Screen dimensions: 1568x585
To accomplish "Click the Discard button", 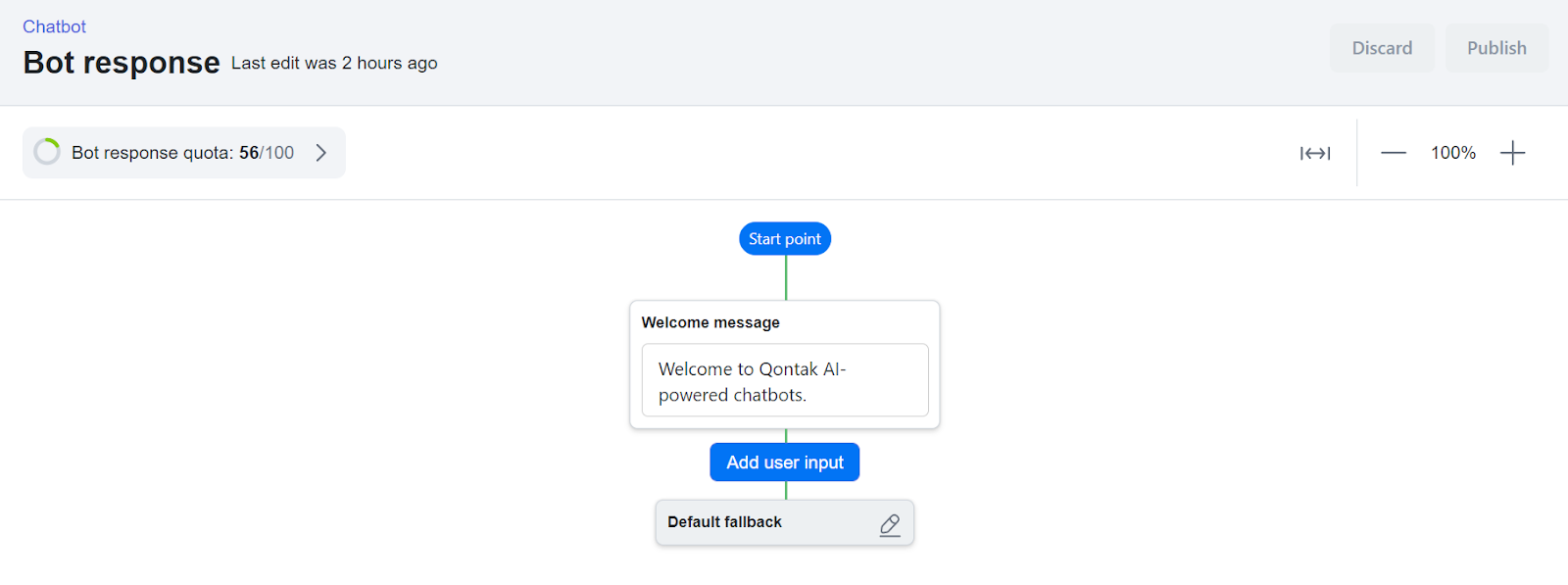I will click(1382, 48).
